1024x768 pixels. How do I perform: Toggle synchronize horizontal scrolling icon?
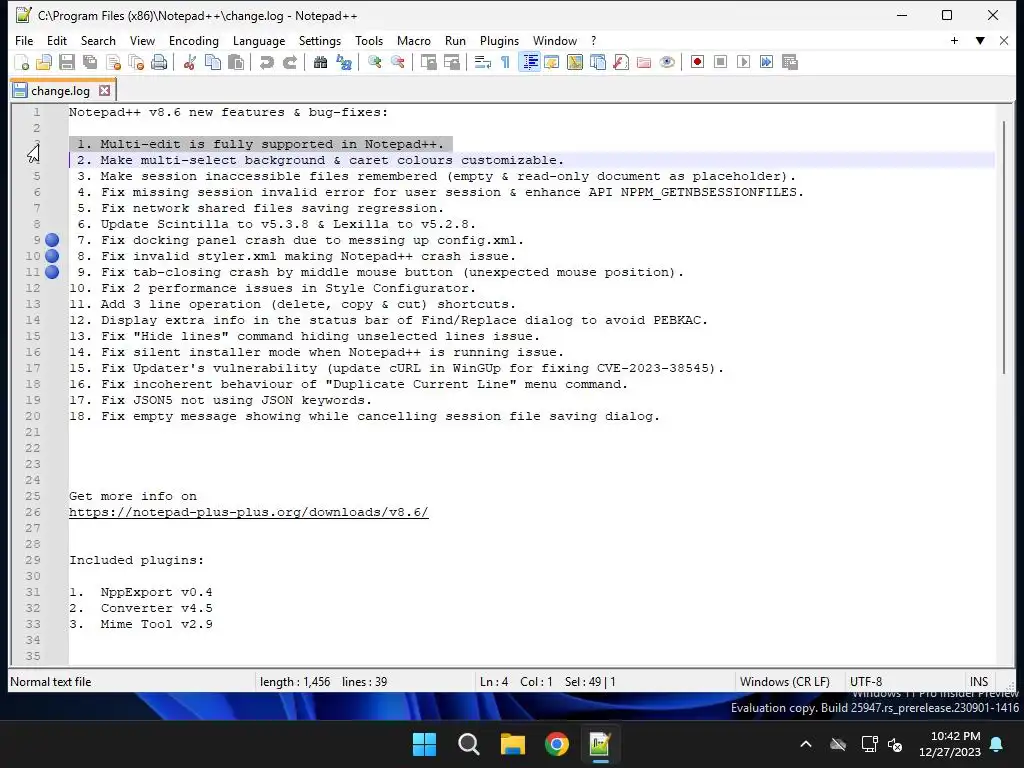(x=452, y=63)
